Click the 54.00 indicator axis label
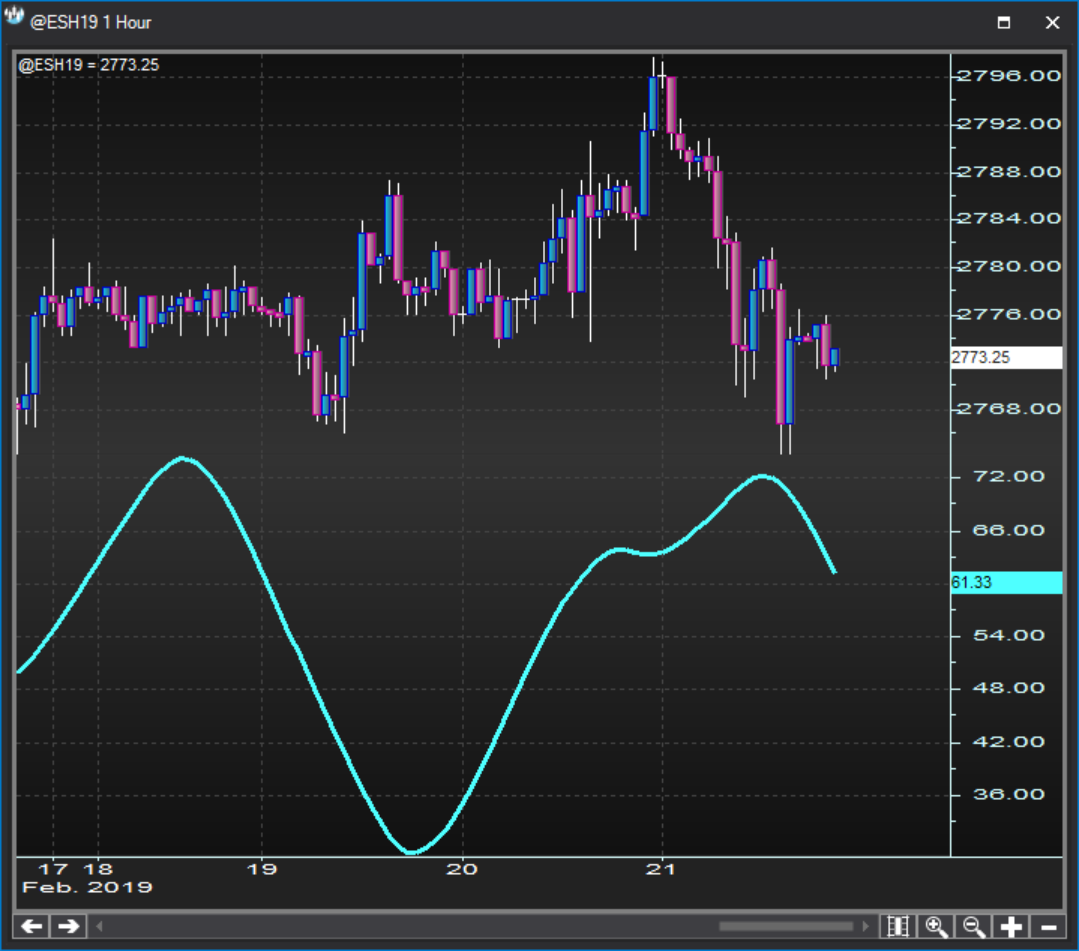Image resolution: width=1079 pixels, height=951 pixels. click(1009, 635)
